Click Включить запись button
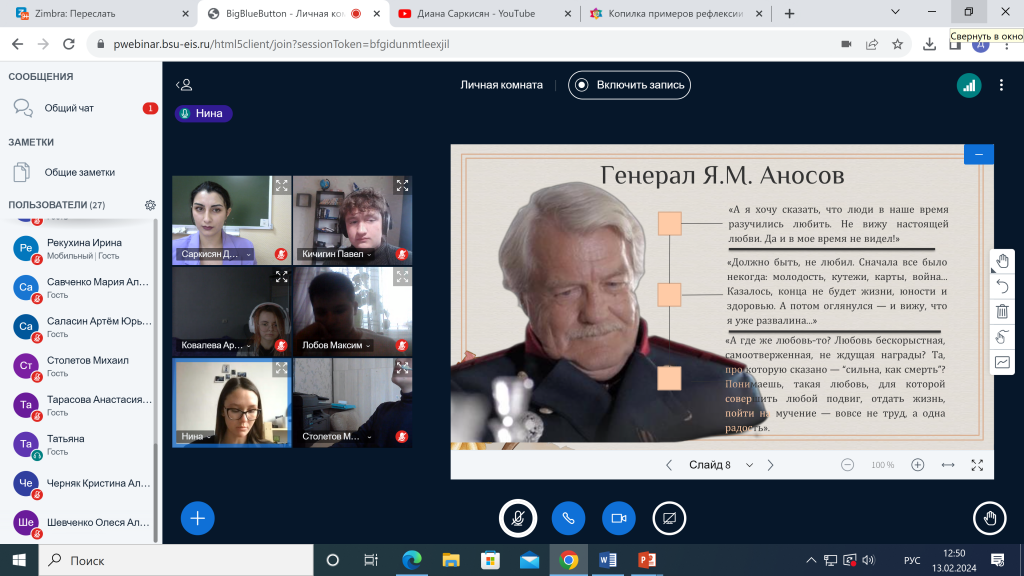Image resolution: width=1024 pixels, height=576 pixels. (x=629, y=85)
